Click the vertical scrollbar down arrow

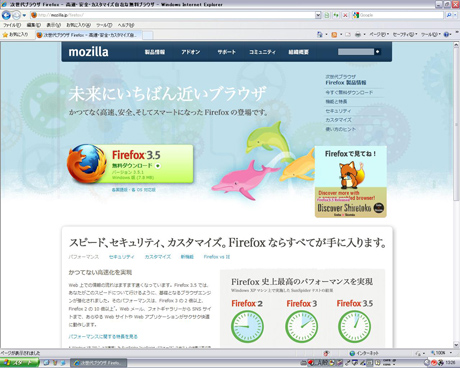pos(456,345)
